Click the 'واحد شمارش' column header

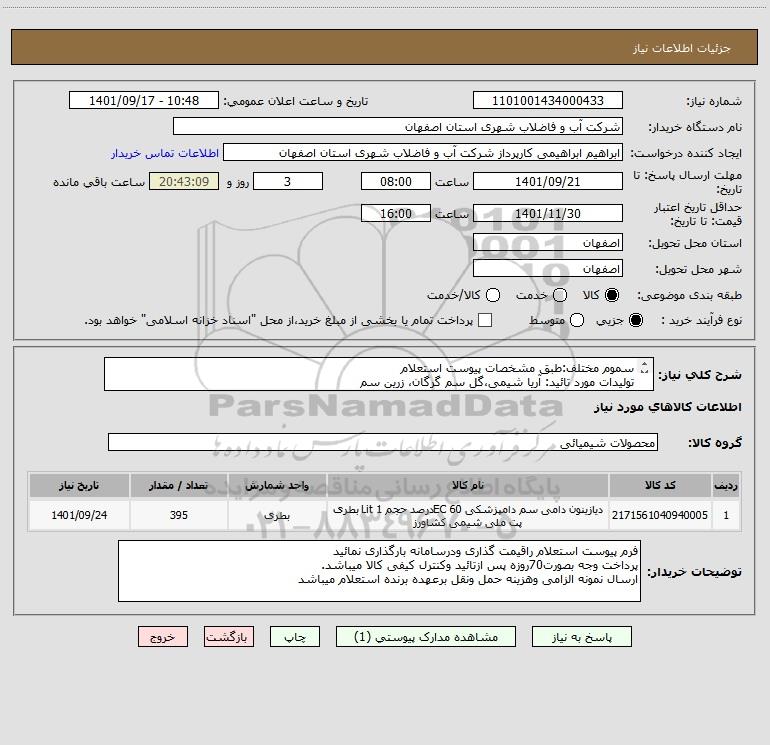coord(277,485)
